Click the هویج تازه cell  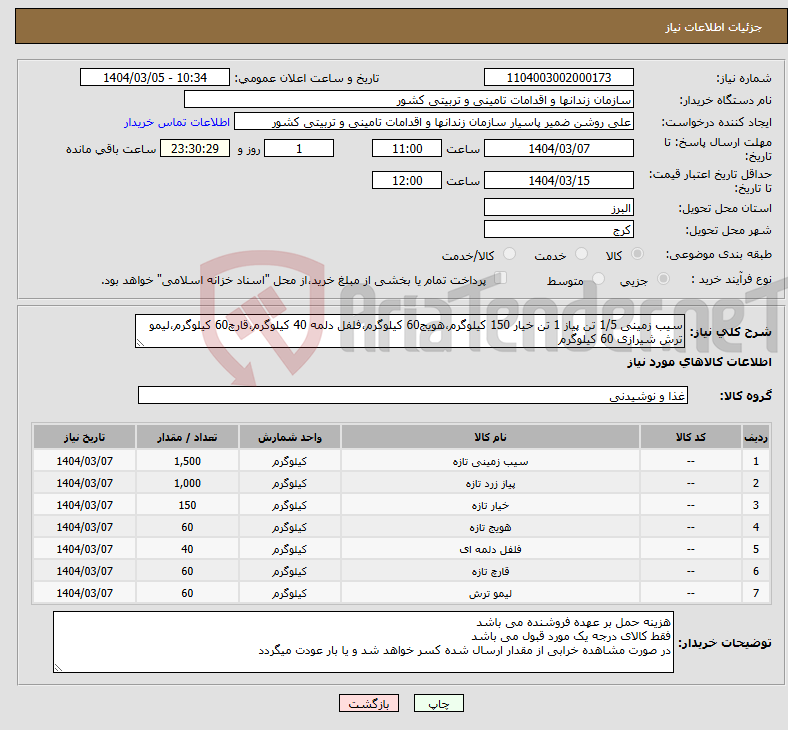[x=490, y=528]
